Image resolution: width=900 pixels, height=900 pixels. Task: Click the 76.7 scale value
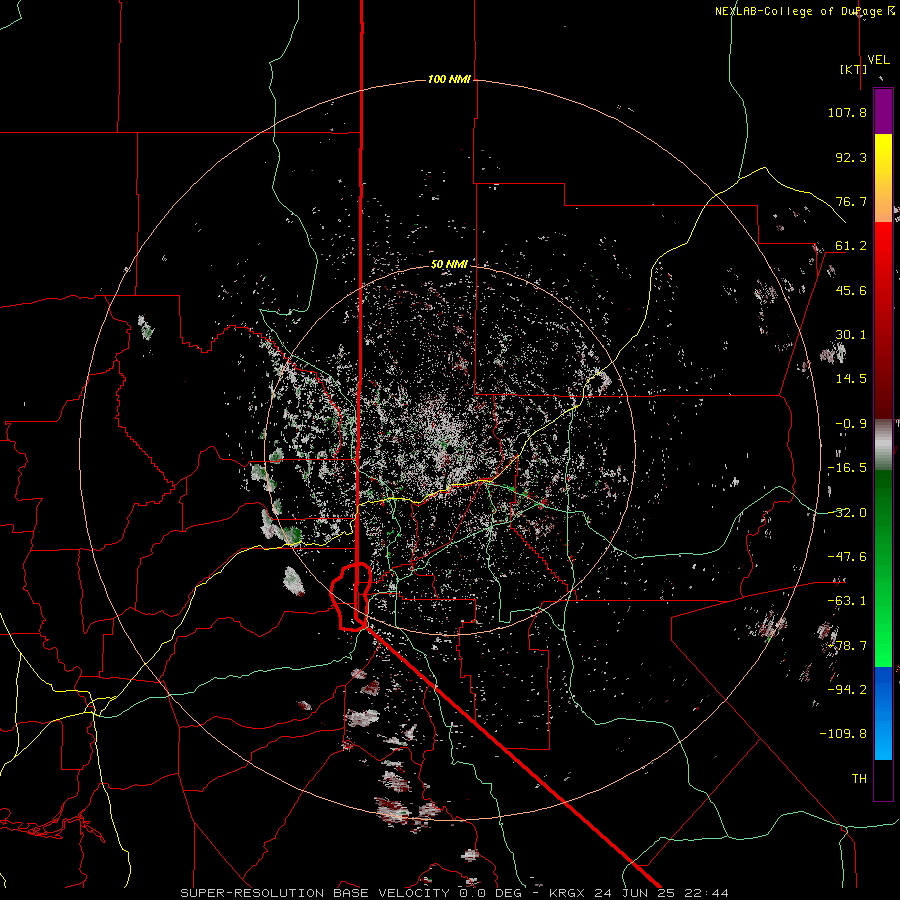click(851, 201)
